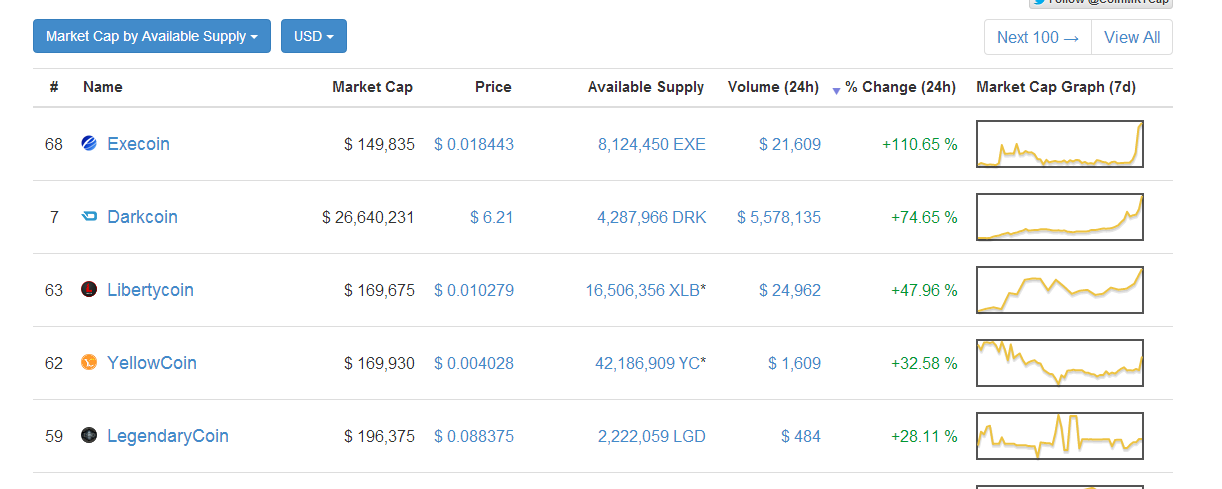Select rank number 63 in Libertycoin row

(x=54, y=290)
